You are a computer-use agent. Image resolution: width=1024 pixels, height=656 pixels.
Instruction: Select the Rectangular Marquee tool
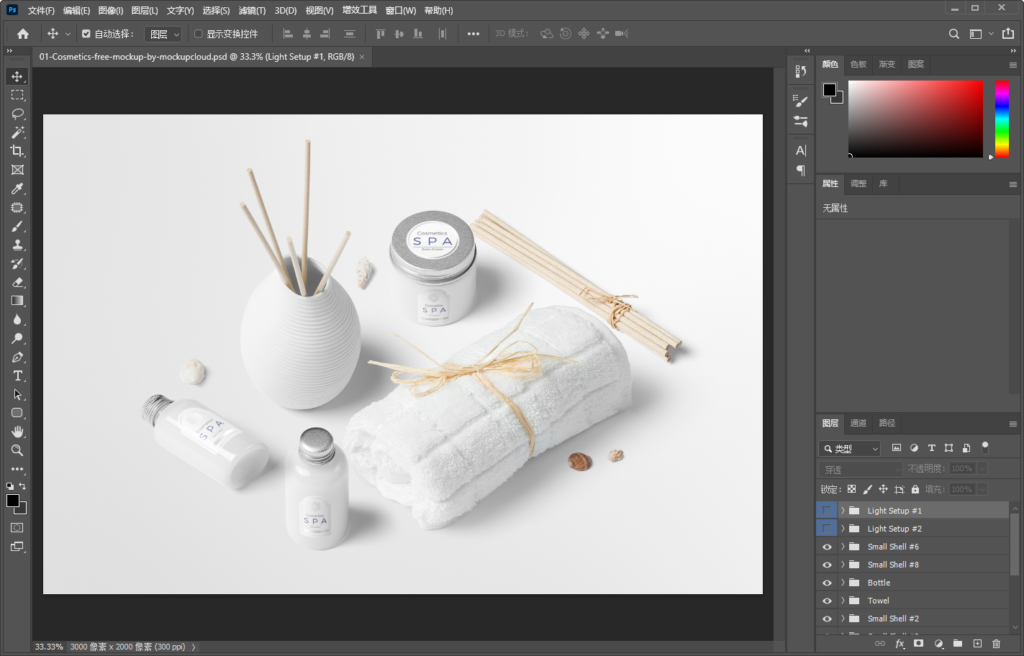click(x=17, y=95)
